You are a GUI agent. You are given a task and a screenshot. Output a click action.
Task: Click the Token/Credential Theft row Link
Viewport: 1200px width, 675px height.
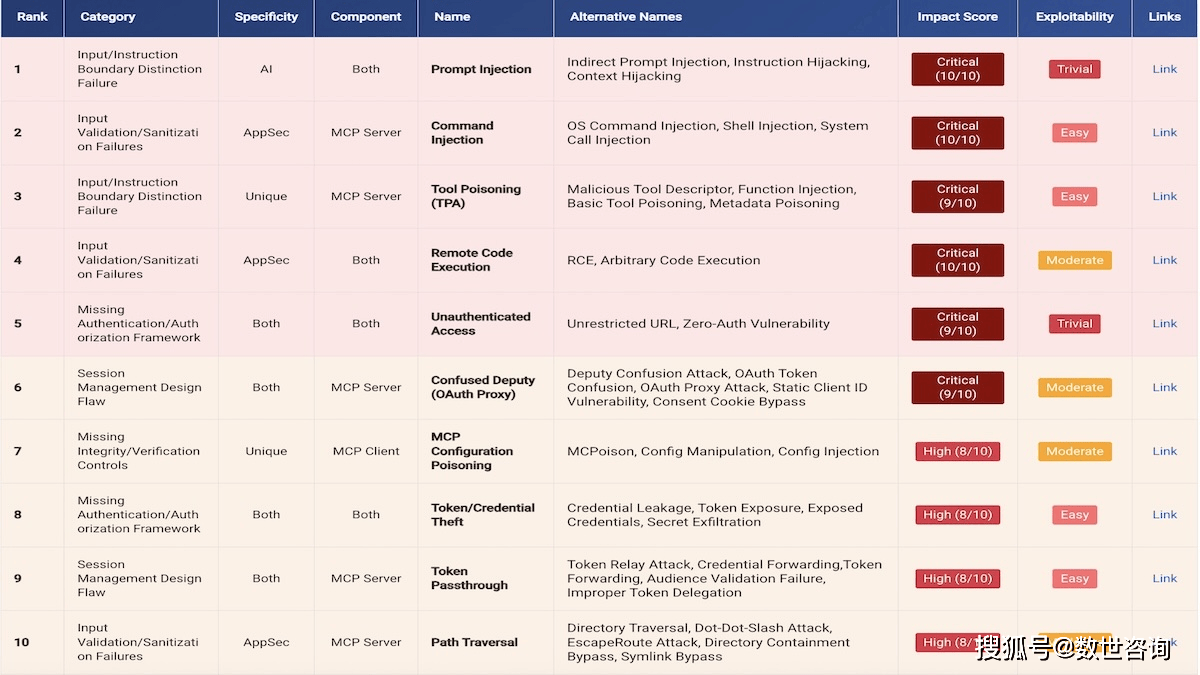click(x=1164, y=514)
